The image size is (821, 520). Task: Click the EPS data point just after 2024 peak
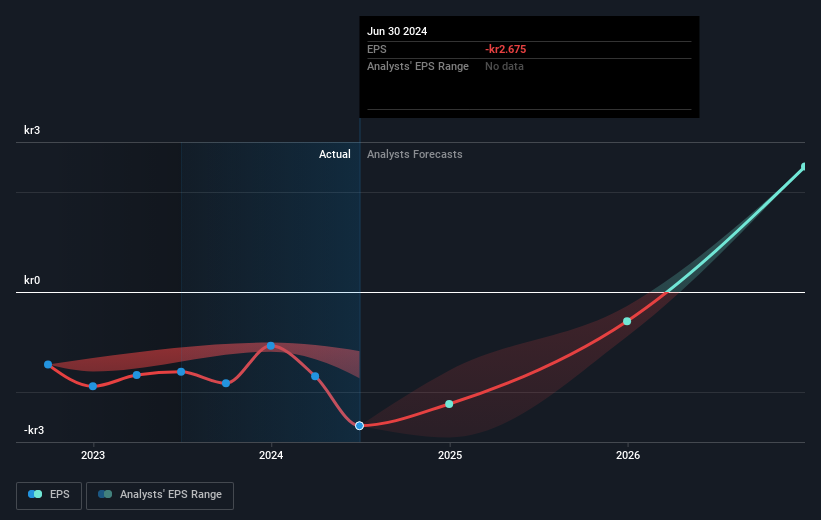[315, 376]
